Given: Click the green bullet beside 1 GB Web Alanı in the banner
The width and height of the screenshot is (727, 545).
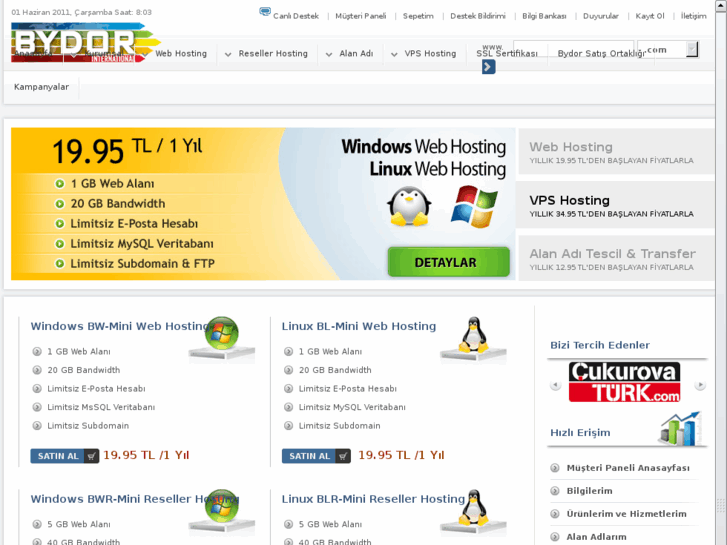Looking at the screenshot, I should point(60,184).
